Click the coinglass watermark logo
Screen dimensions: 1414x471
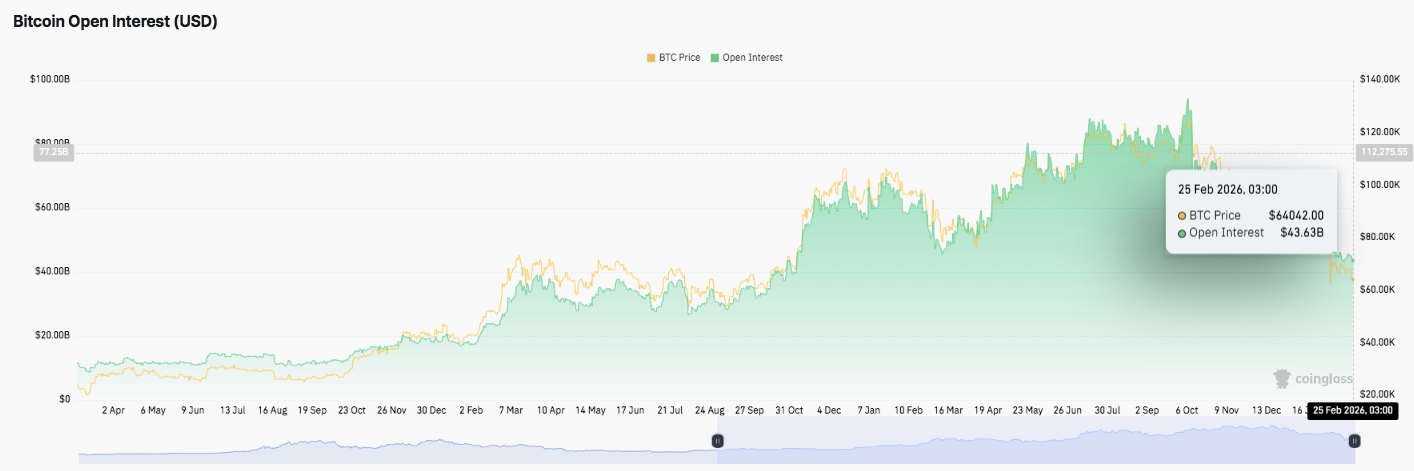click(x=1312, y=379)
